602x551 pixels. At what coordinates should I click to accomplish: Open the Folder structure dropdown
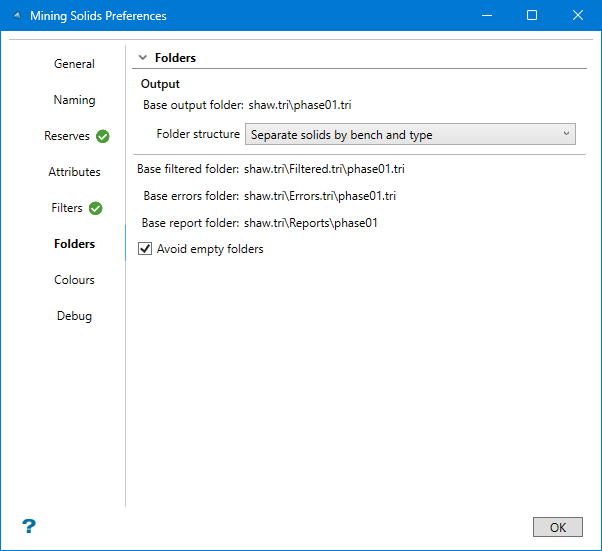(410, 134)
